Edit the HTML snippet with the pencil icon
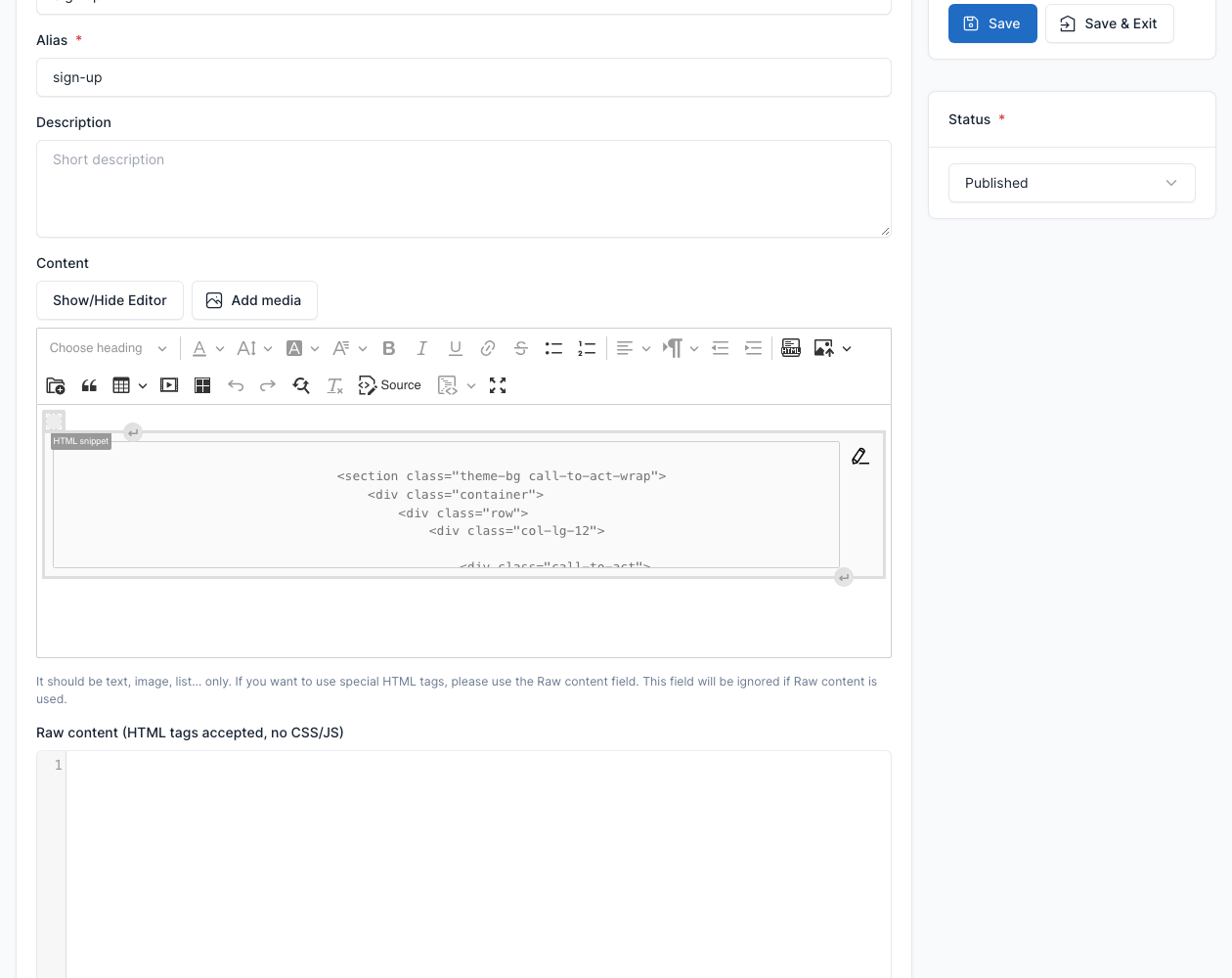Image resolution: width=1232 pixels, height=978 pixels. pyautogui.click(x=860, y=456)
